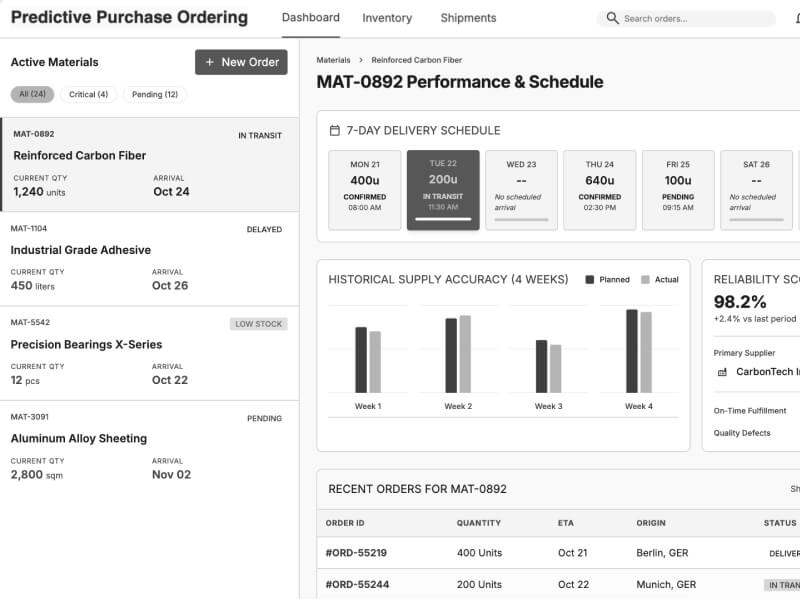Select the FRI 25 pending delivery card
The width and height of the screenshot is (800, 600).
(678, 190)
